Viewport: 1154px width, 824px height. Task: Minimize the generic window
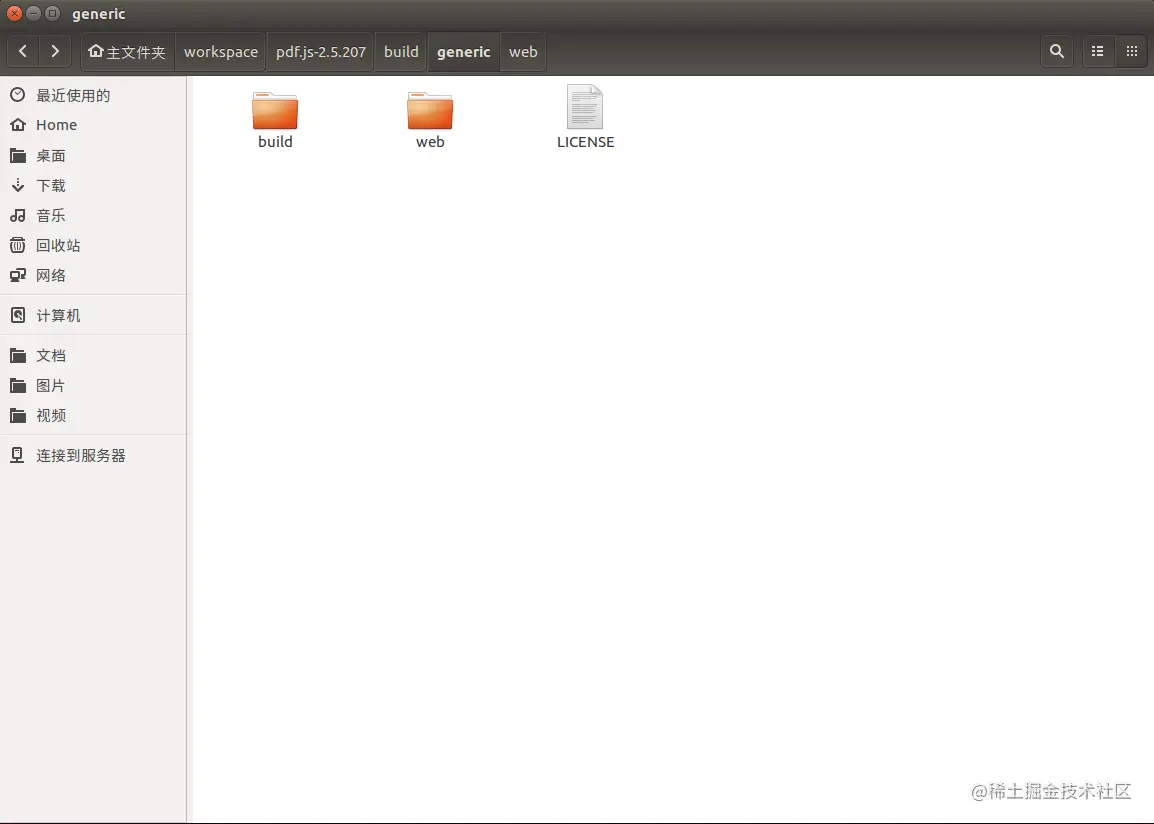(33, 13)
